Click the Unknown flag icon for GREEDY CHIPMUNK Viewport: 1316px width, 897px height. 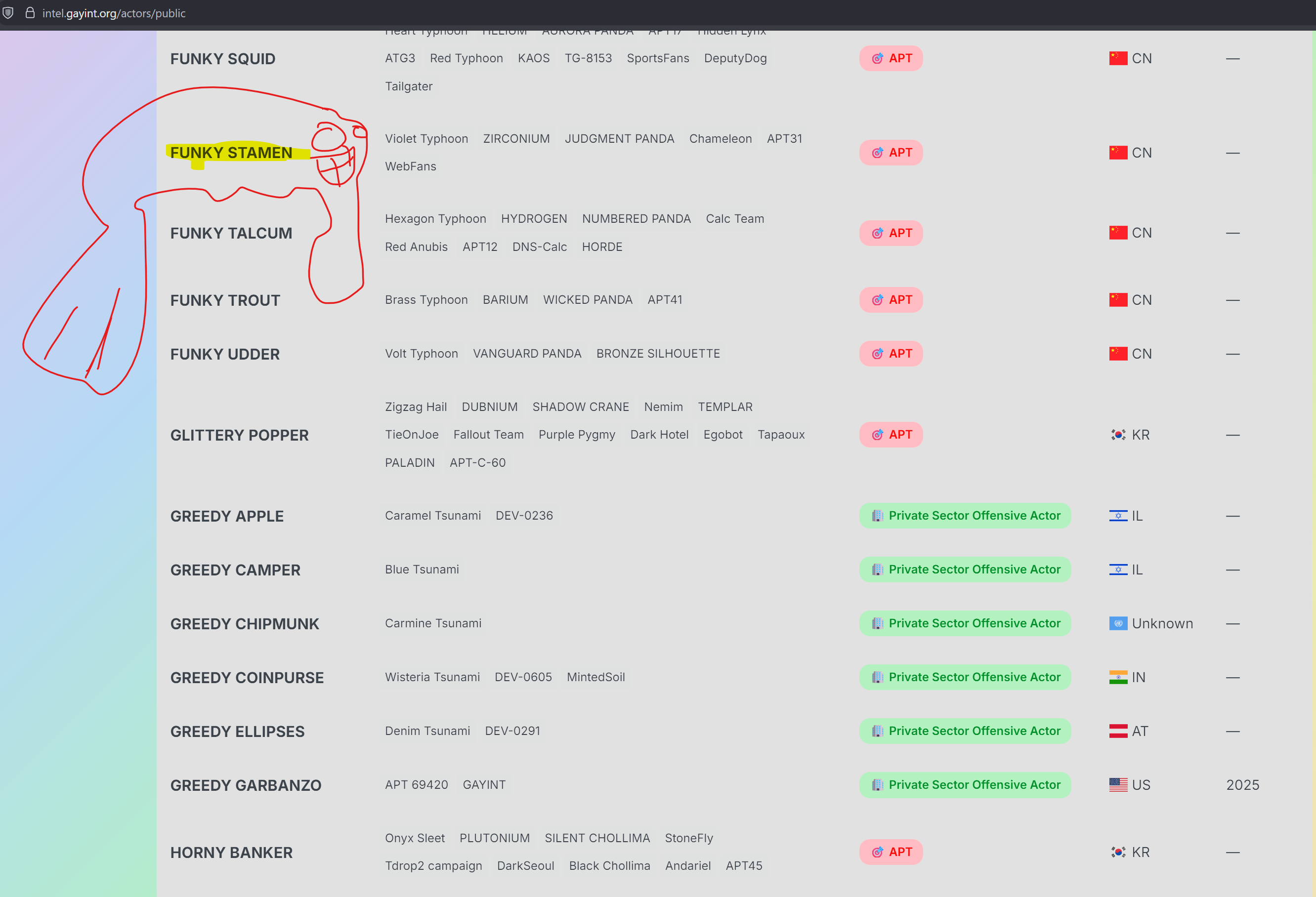tap(1118, 623)
